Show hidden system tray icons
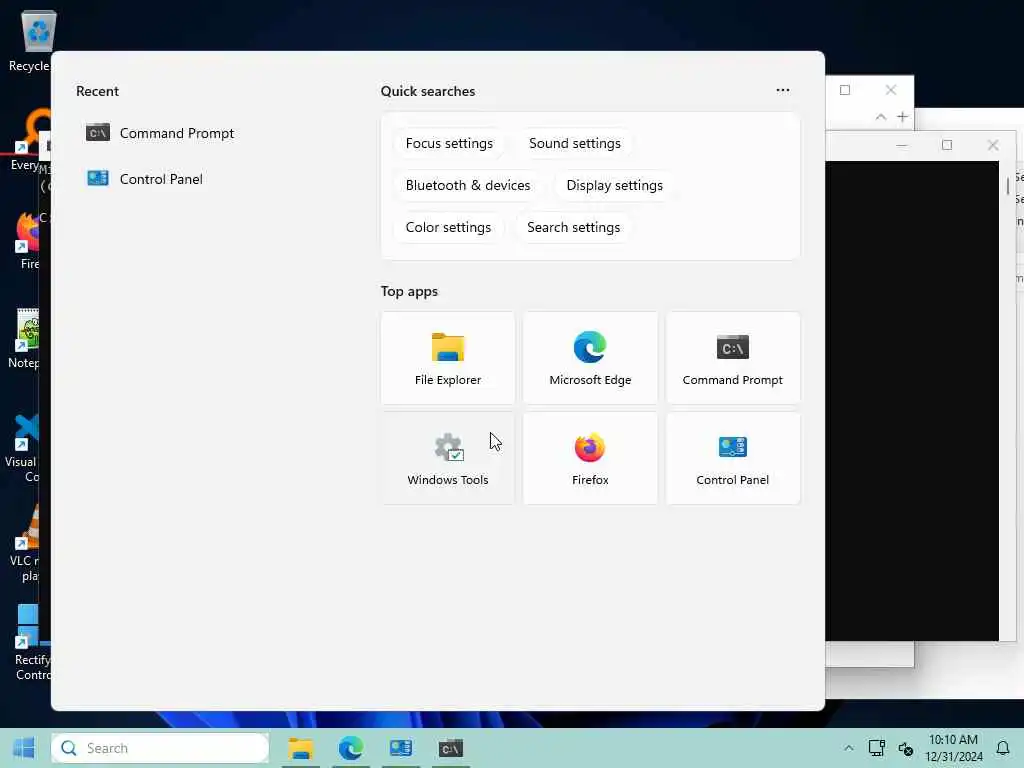 click(x=848, y=748)
